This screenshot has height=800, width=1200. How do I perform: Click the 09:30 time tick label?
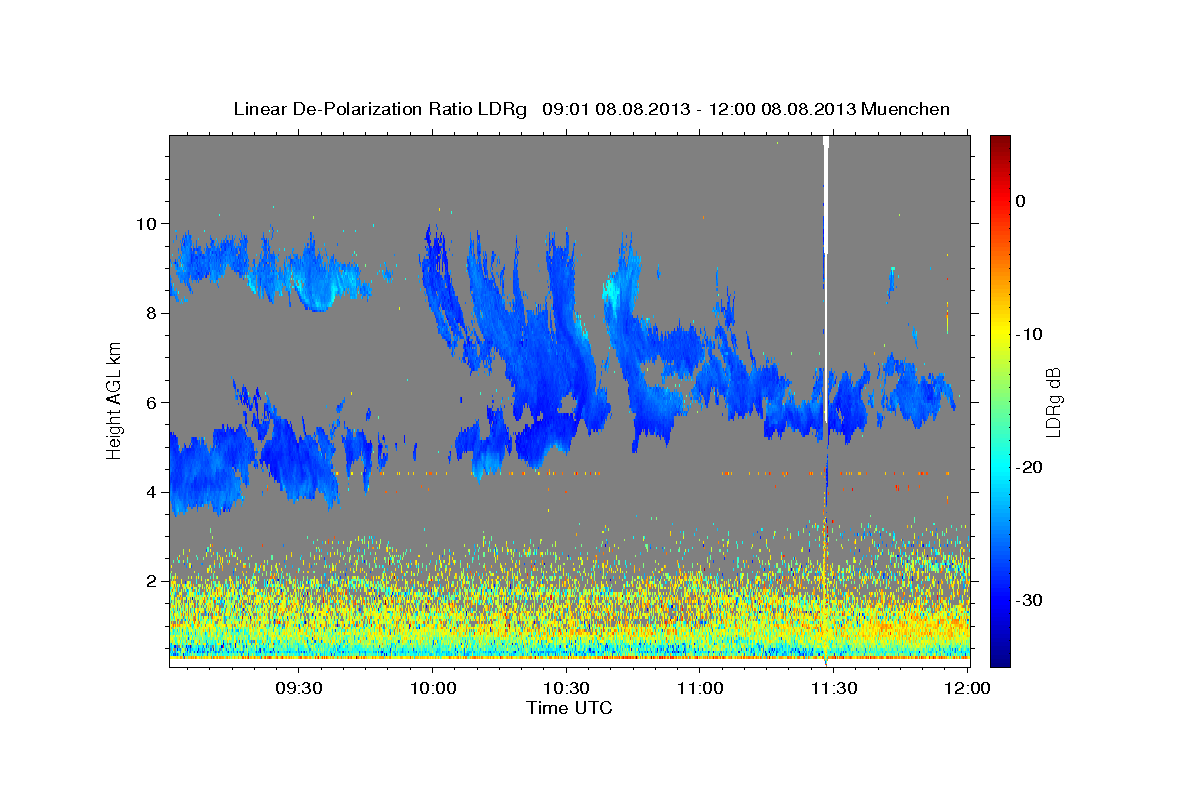pos(299,688)
